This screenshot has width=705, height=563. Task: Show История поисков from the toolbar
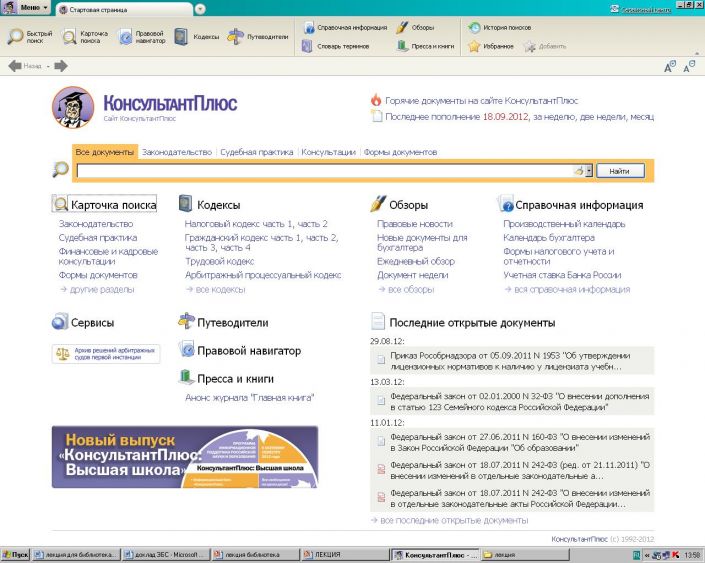coord(499,27)
